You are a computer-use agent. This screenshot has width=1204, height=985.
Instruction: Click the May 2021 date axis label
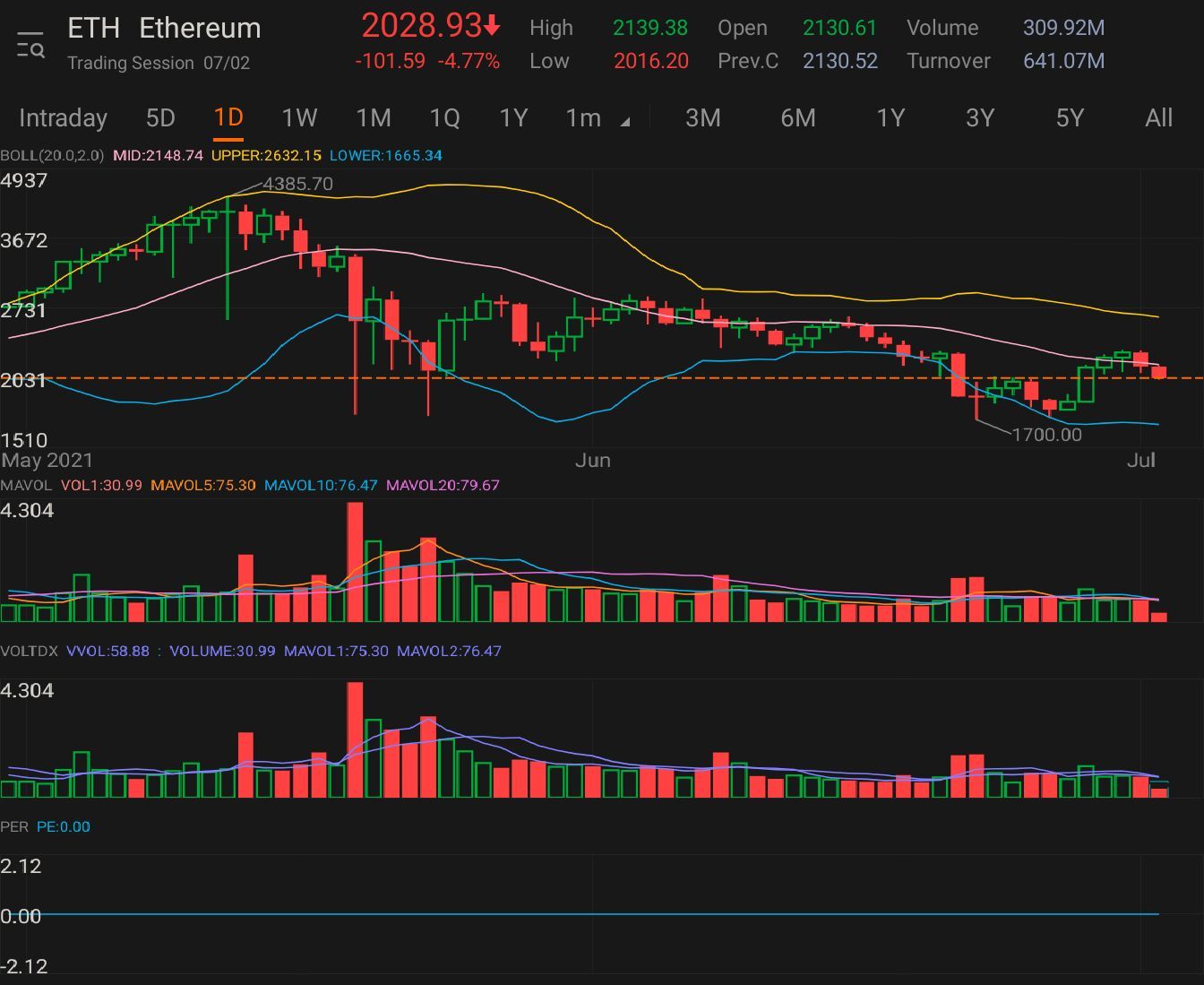point(47,460)
